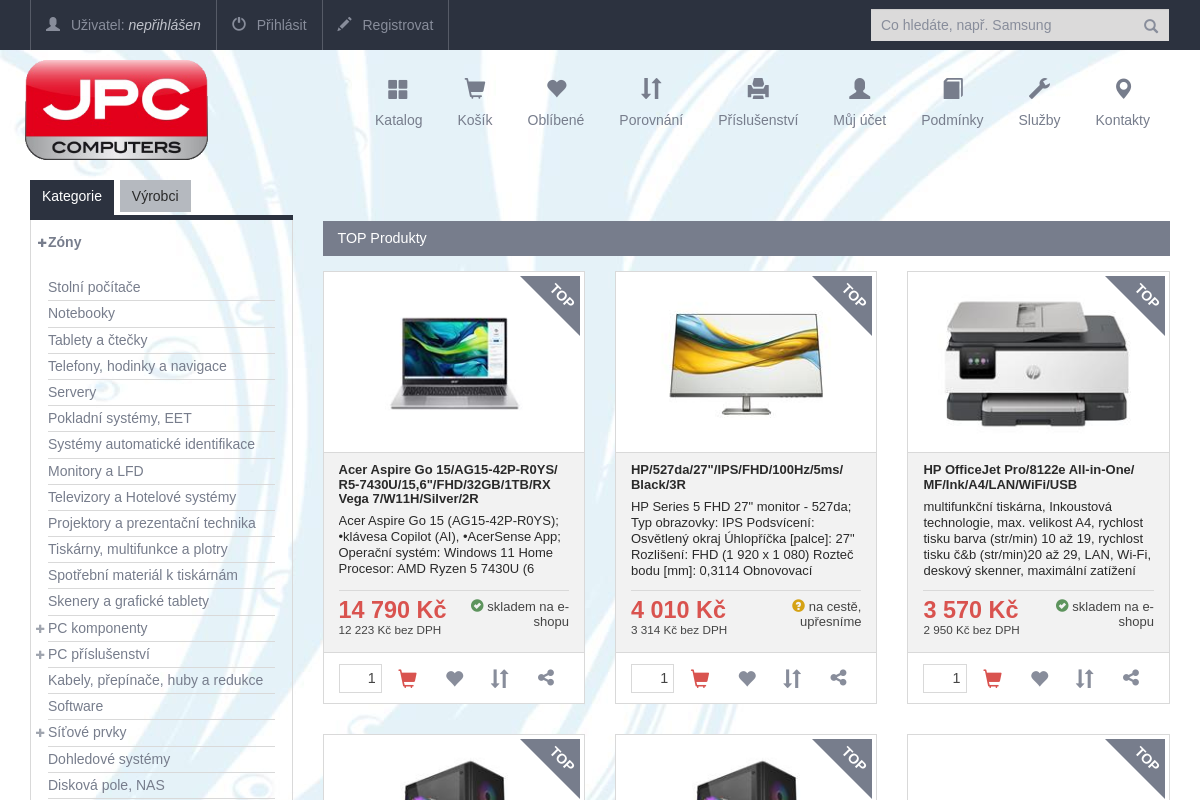Compare HP OfficeJet Pro printer
The width and height of the screenshot is (1200, 800).
[x=1084, y=679]
